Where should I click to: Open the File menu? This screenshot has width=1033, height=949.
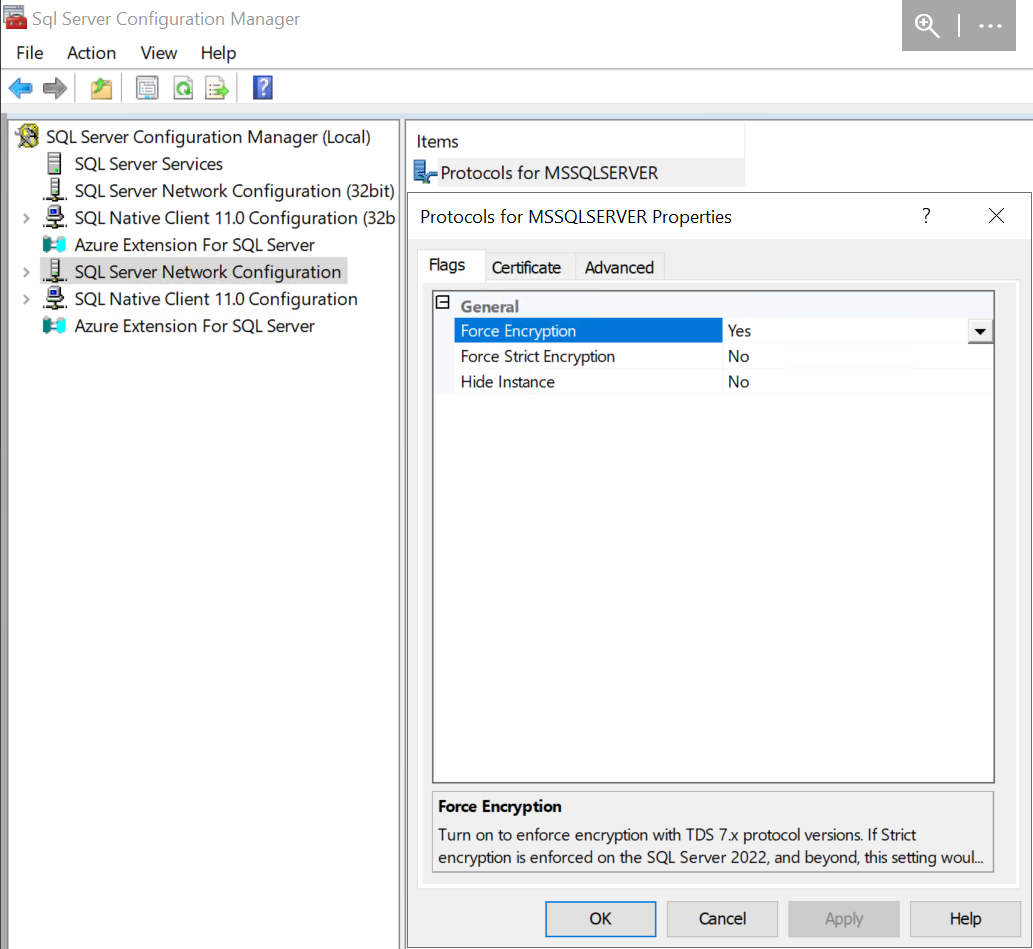30,53
